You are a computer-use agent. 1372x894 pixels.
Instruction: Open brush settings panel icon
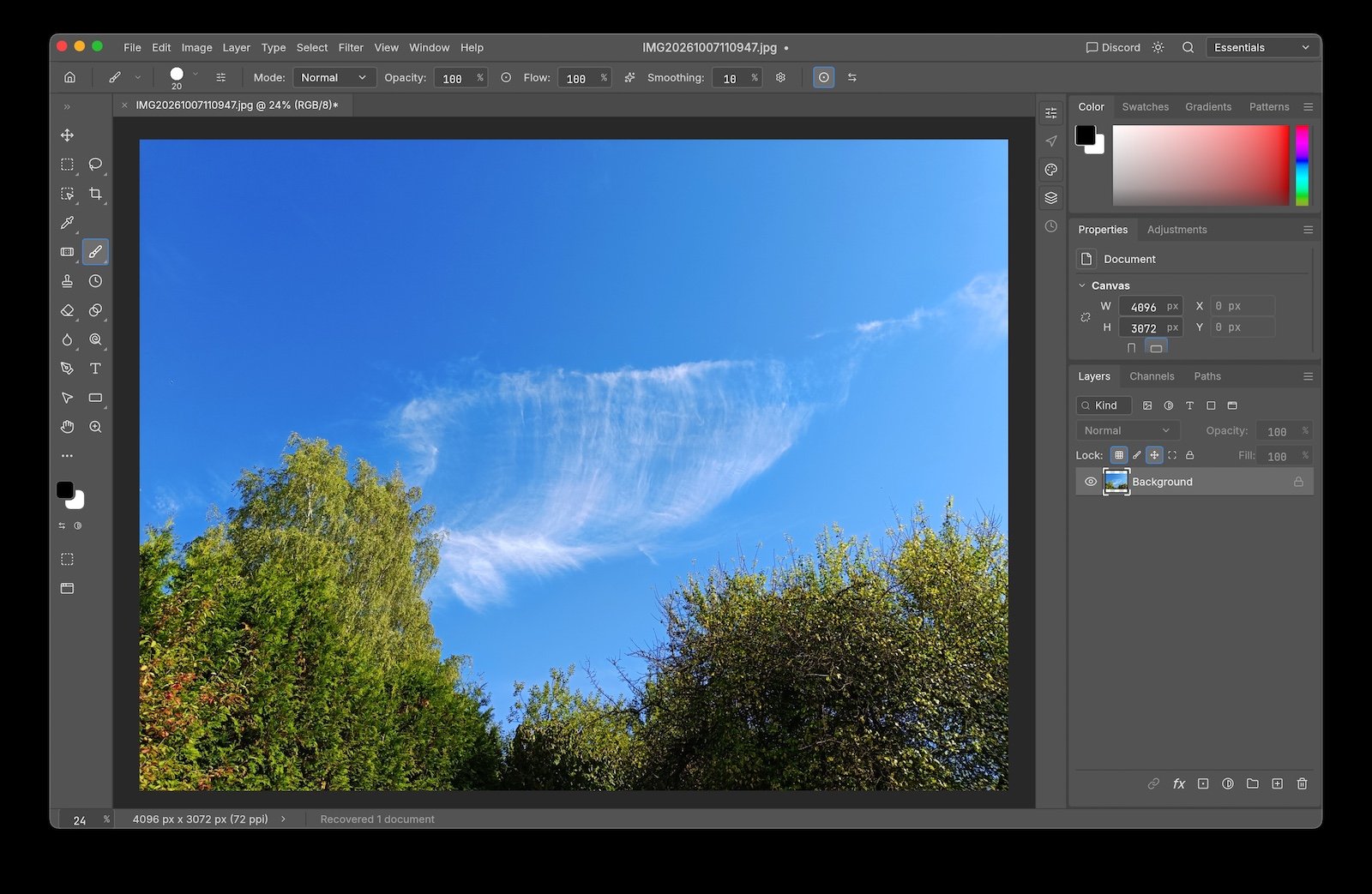(220, 77)
